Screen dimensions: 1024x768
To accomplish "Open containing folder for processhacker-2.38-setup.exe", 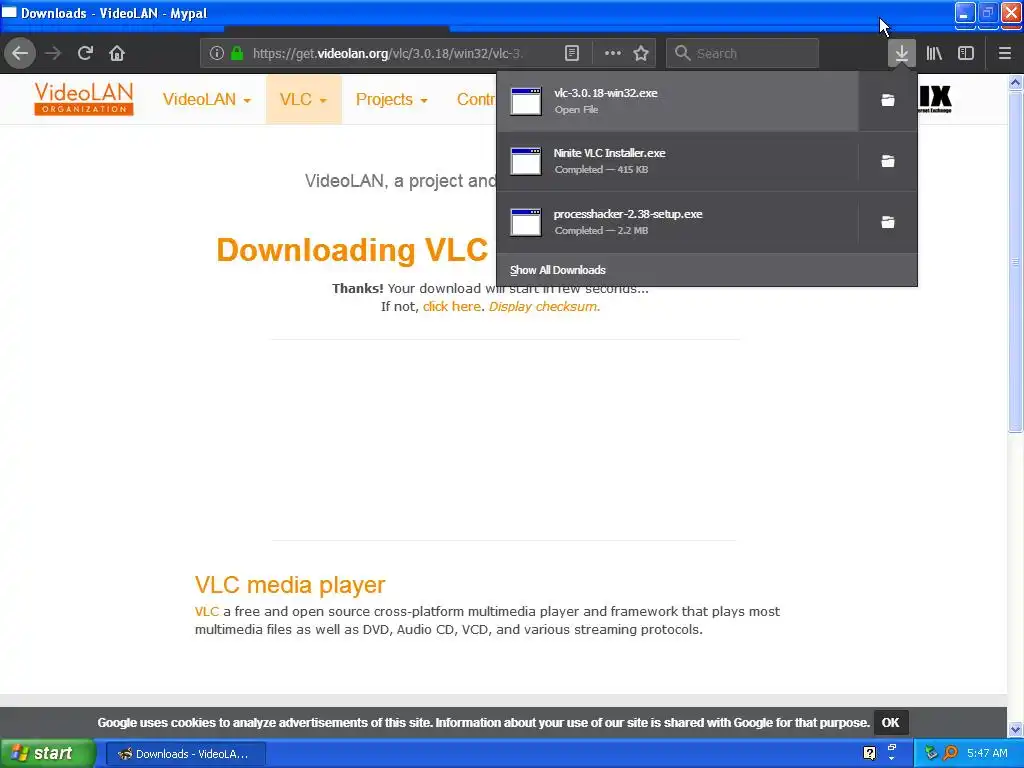I will (x=888, y=222).
